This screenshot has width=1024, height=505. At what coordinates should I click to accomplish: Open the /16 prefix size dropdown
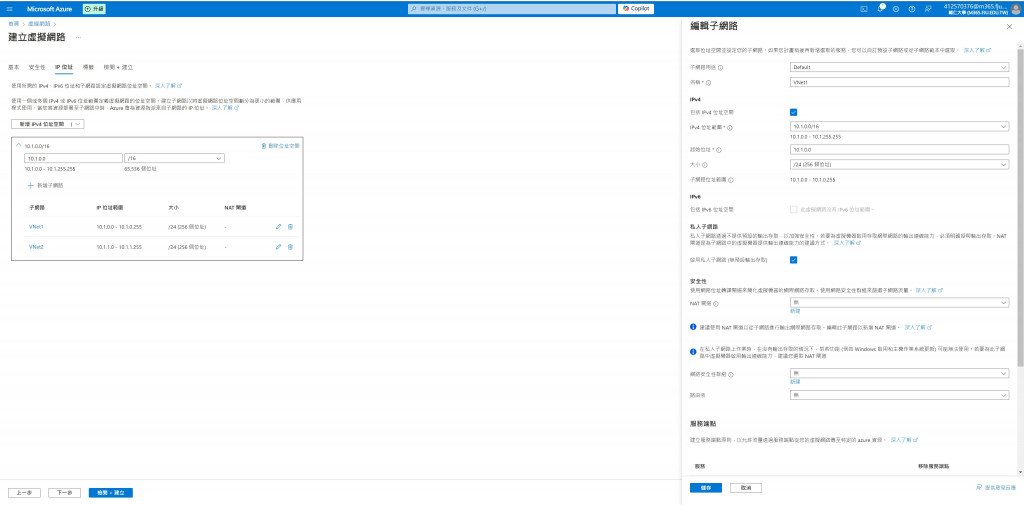click(174, 158)
